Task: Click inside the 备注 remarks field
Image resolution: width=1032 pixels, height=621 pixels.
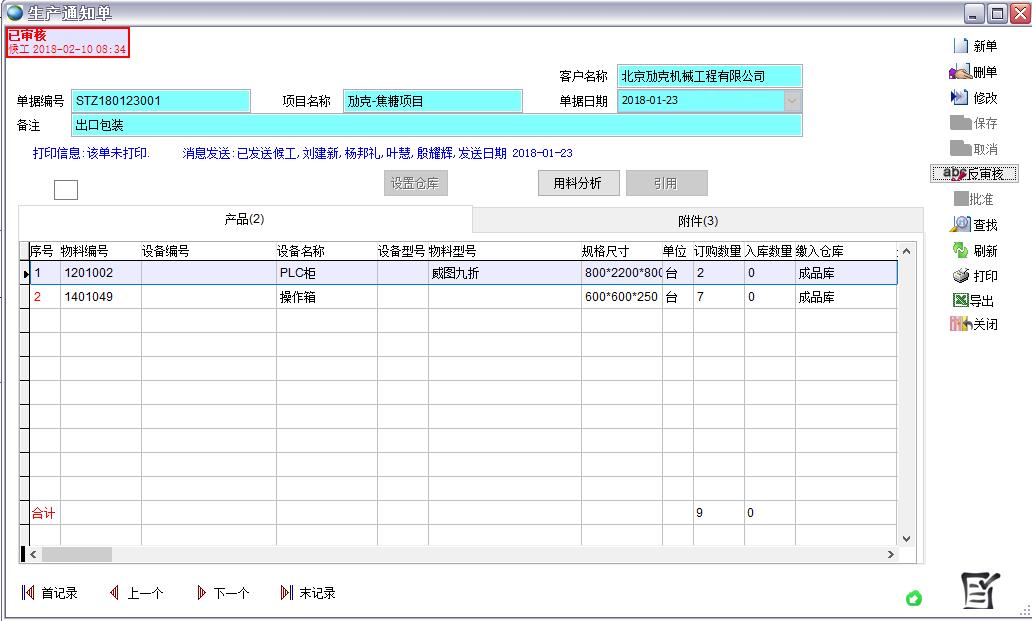Action: coord(400,124)
